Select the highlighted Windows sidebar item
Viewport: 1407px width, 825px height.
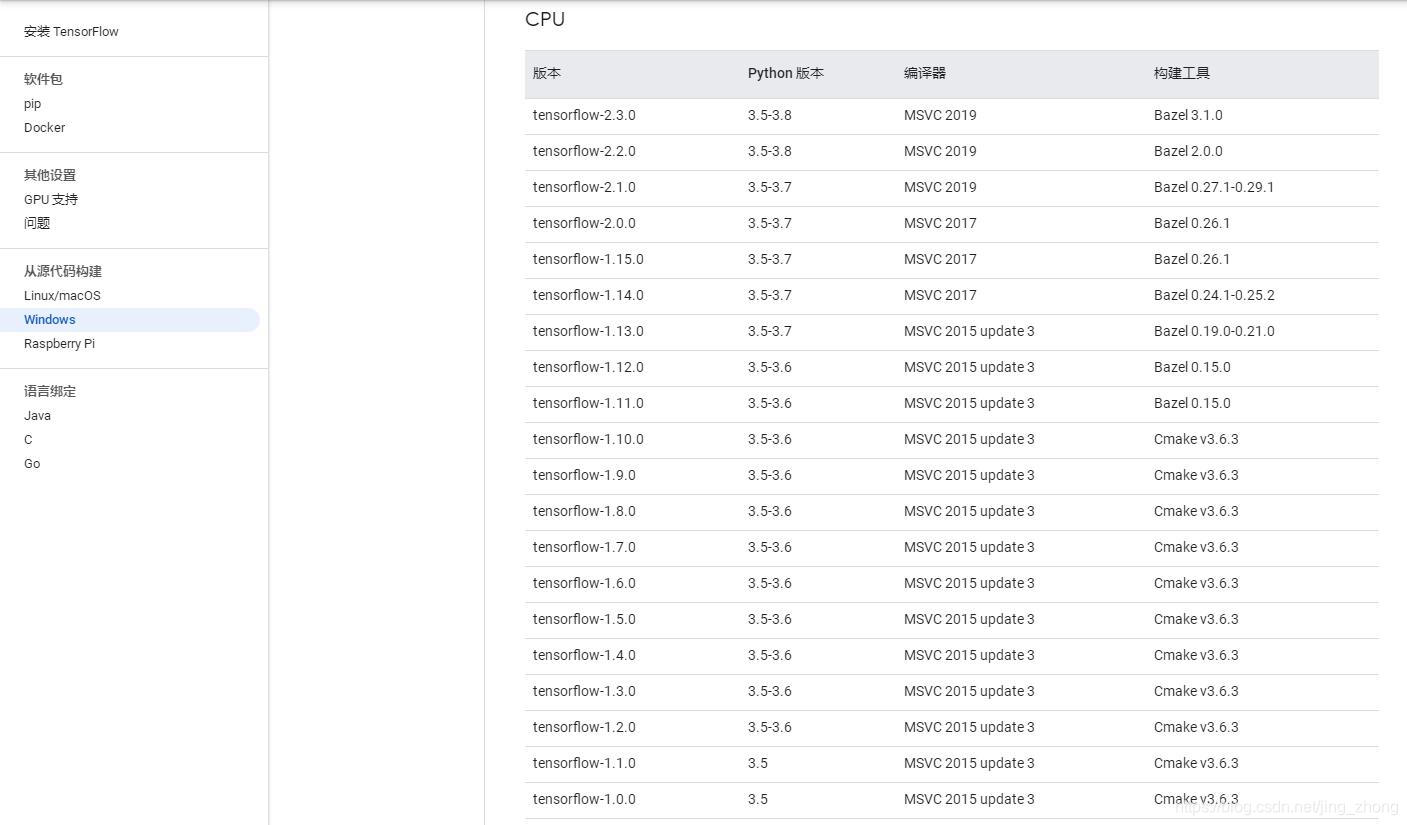point(130,320)
